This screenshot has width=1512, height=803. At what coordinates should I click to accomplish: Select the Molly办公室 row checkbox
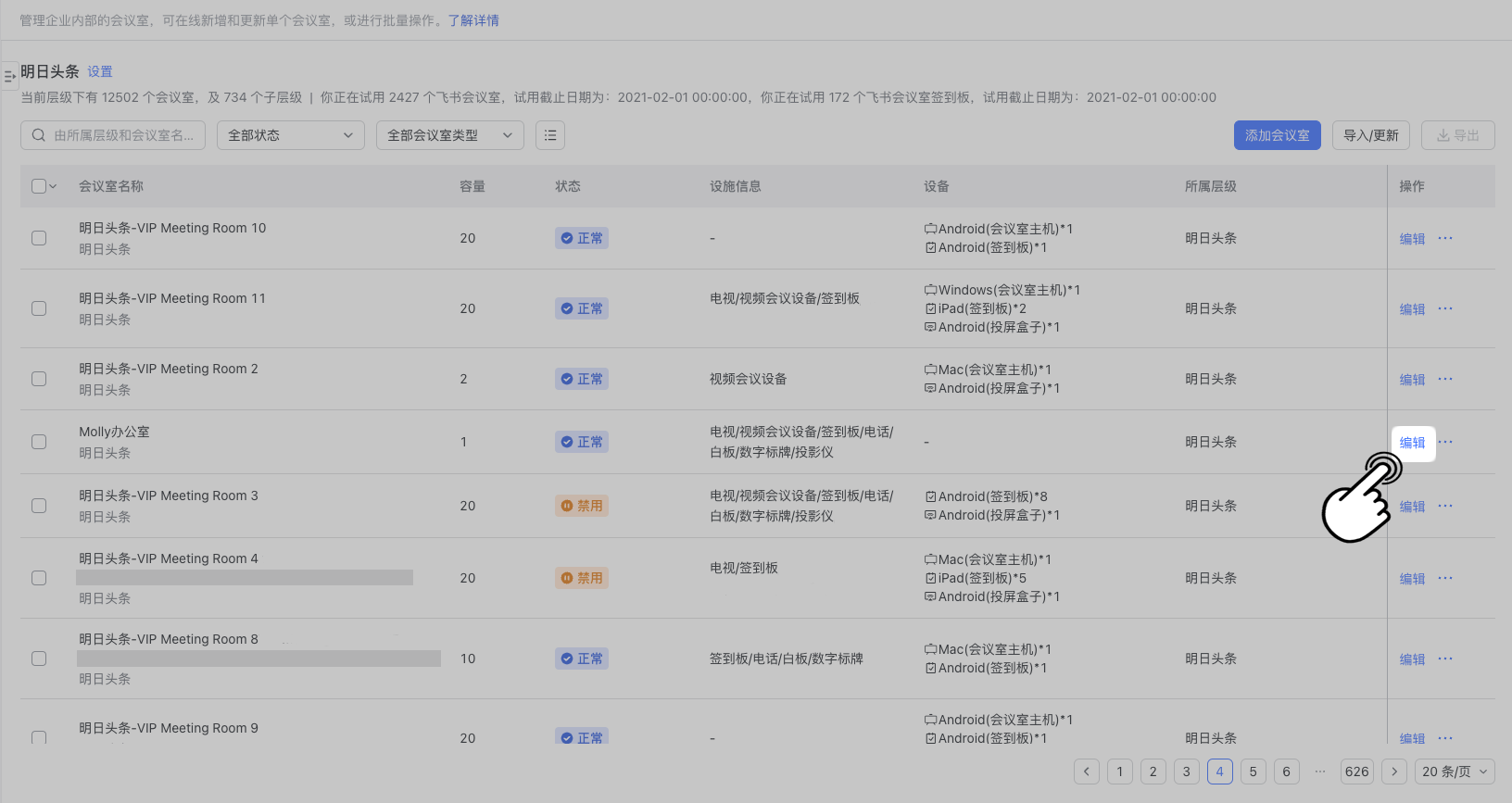point(39,442)
